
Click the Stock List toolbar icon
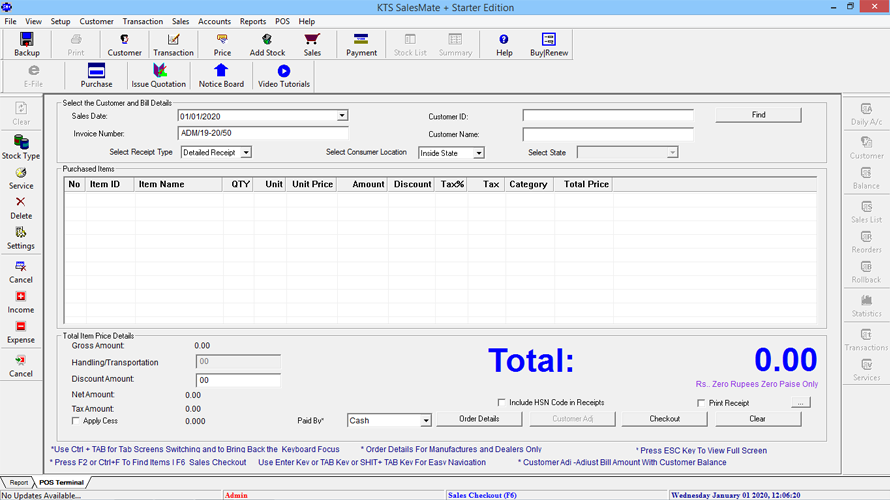pyautogui.click(x=410, y=44)
